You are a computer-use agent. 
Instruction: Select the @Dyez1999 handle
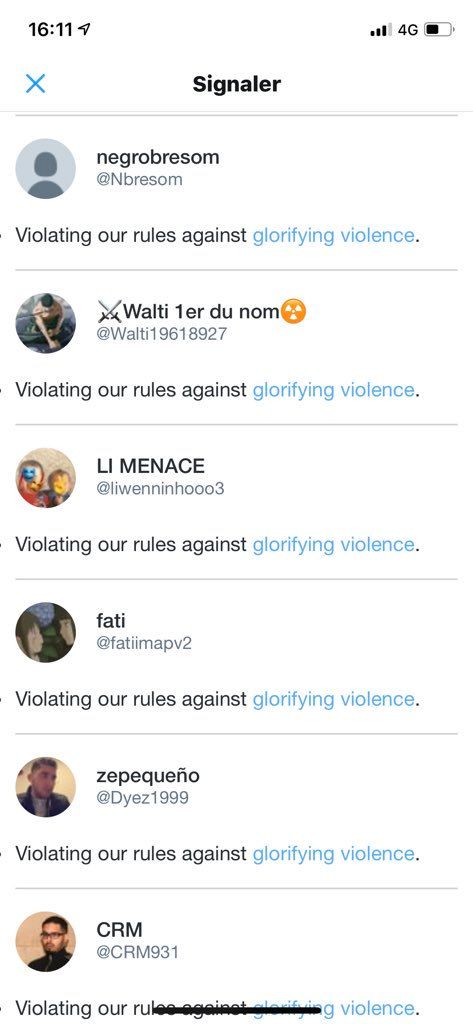142,798
